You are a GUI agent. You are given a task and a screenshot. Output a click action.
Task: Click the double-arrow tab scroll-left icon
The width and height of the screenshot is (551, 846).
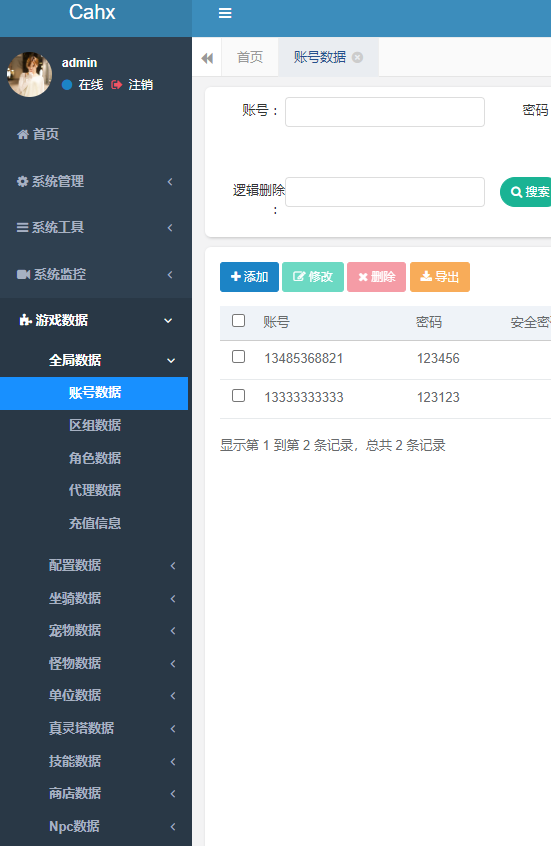[207, 58]
